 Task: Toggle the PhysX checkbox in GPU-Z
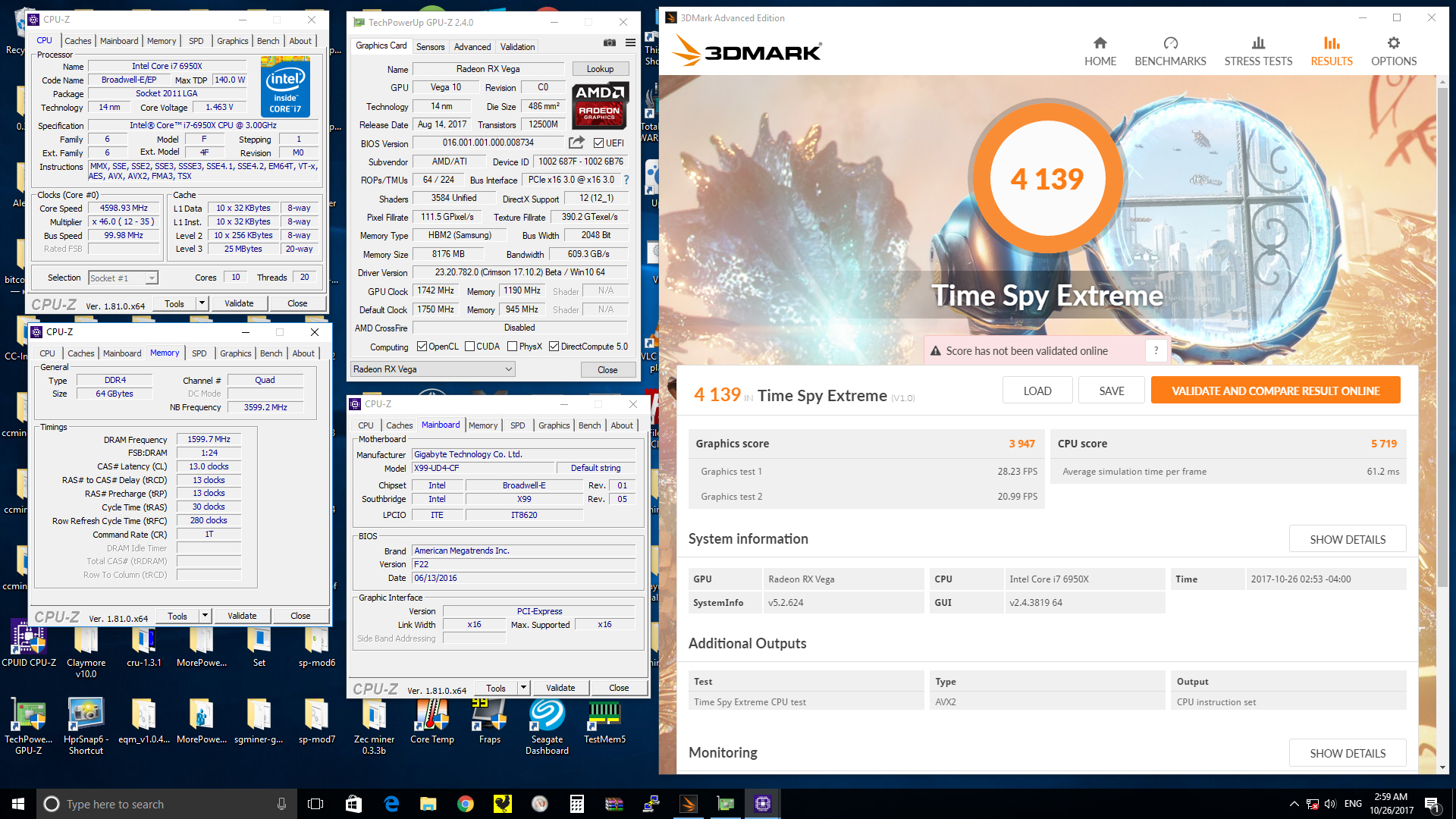click(x=513, y=347)
